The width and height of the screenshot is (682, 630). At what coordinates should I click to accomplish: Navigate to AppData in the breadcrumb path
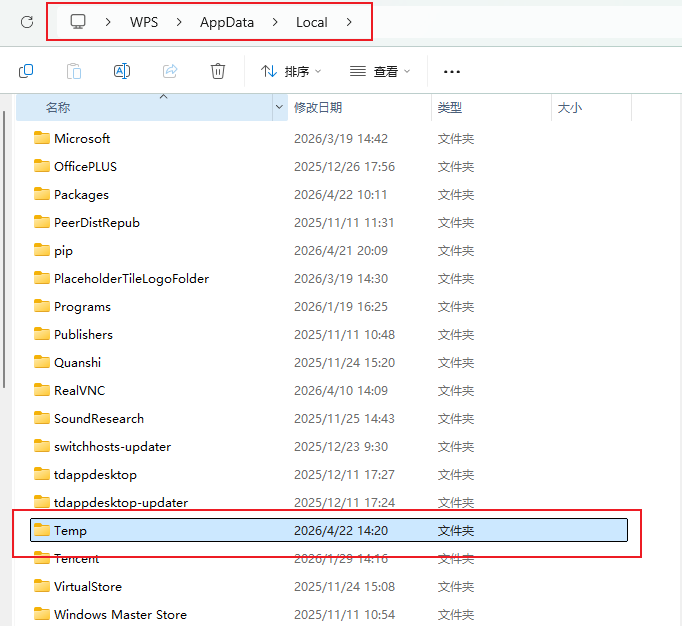click(x=225, y=21)
